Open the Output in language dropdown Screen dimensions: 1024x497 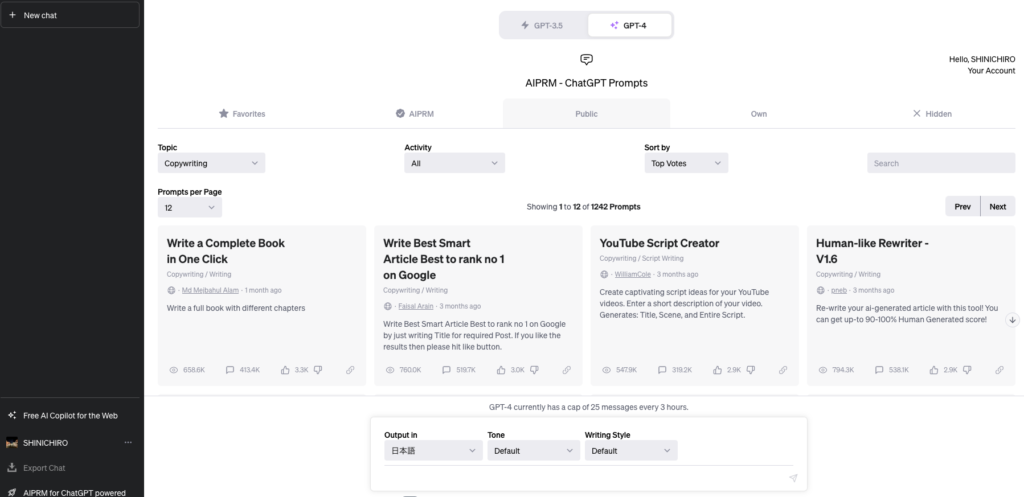433,451
